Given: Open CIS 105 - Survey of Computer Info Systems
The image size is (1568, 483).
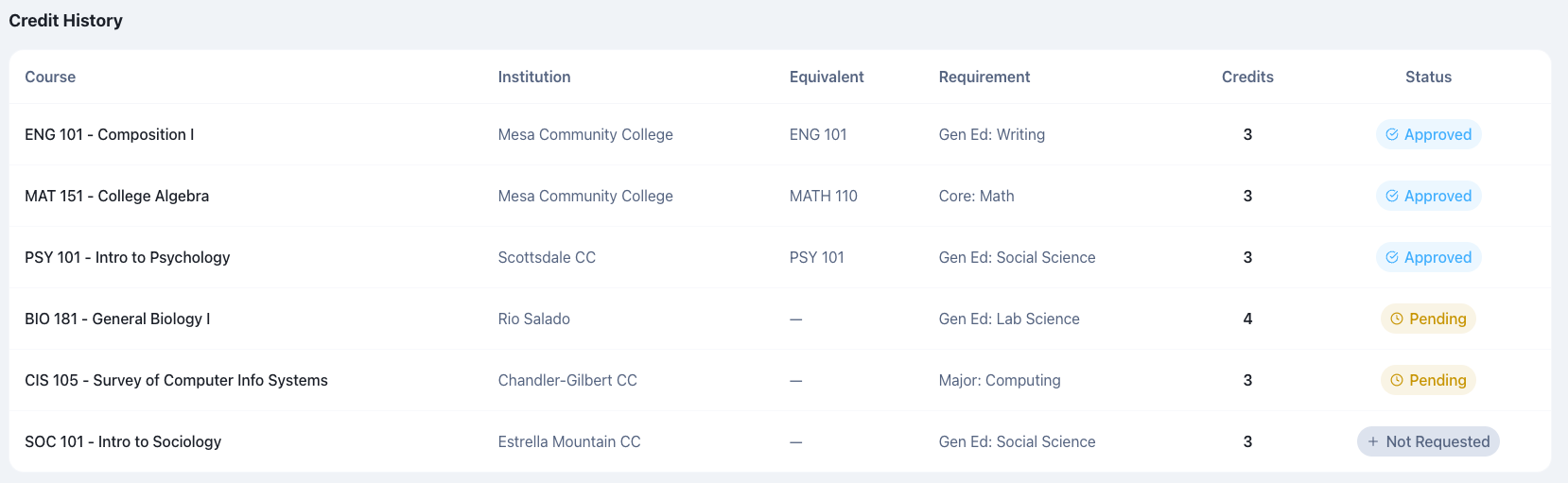Looking at the screenshot, I should click(x=176, y=380).
